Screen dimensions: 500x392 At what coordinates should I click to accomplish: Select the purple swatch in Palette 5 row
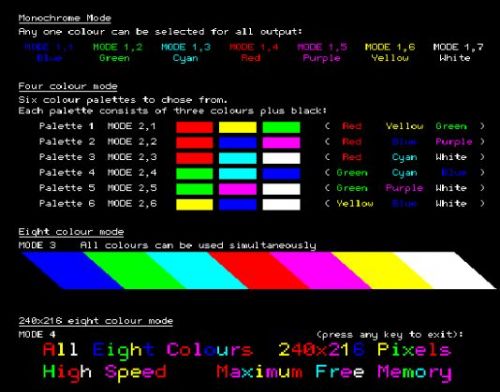coord(238,189)
